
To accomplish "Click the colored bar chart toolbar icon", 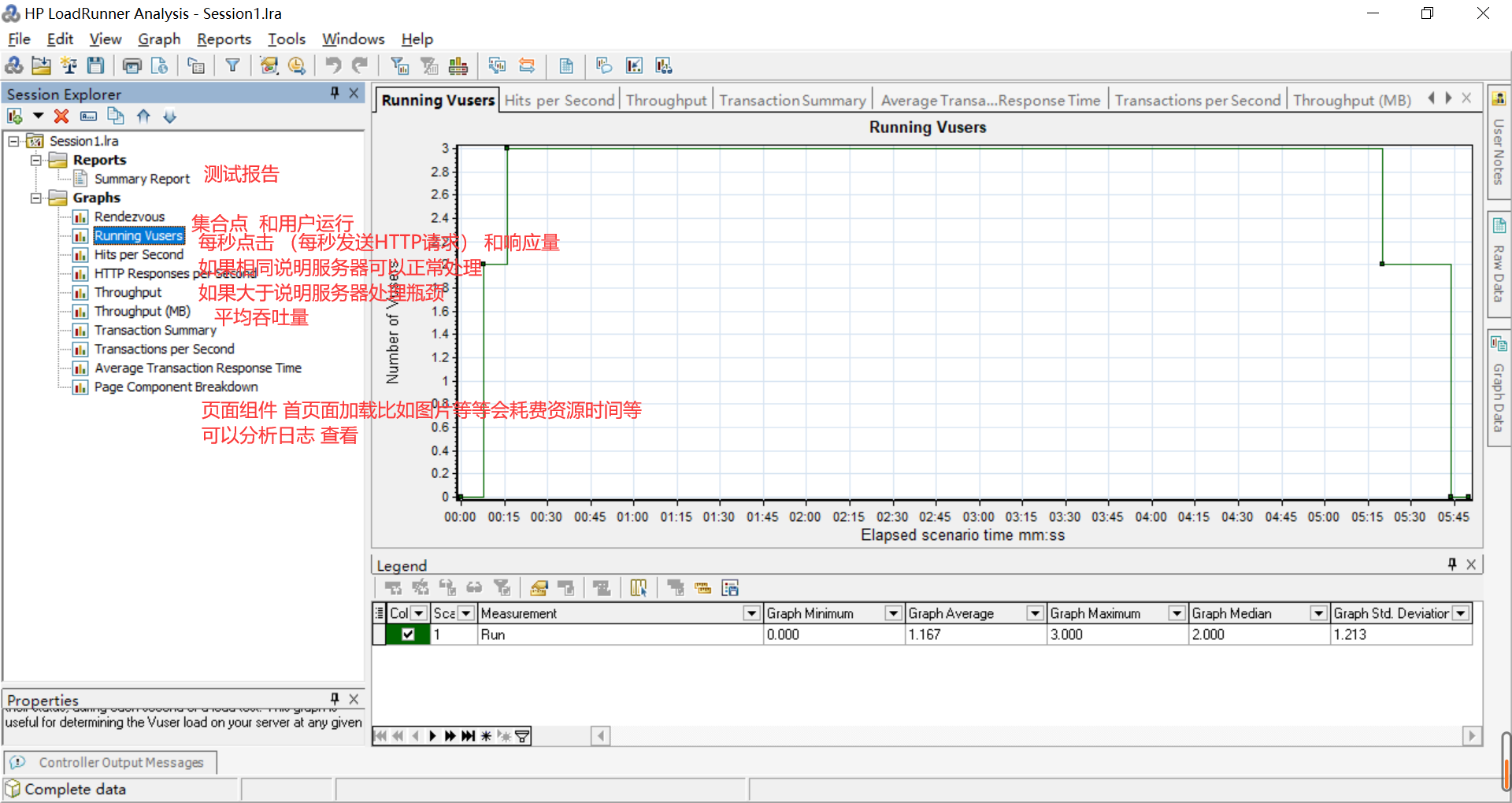I will [458, 66].
